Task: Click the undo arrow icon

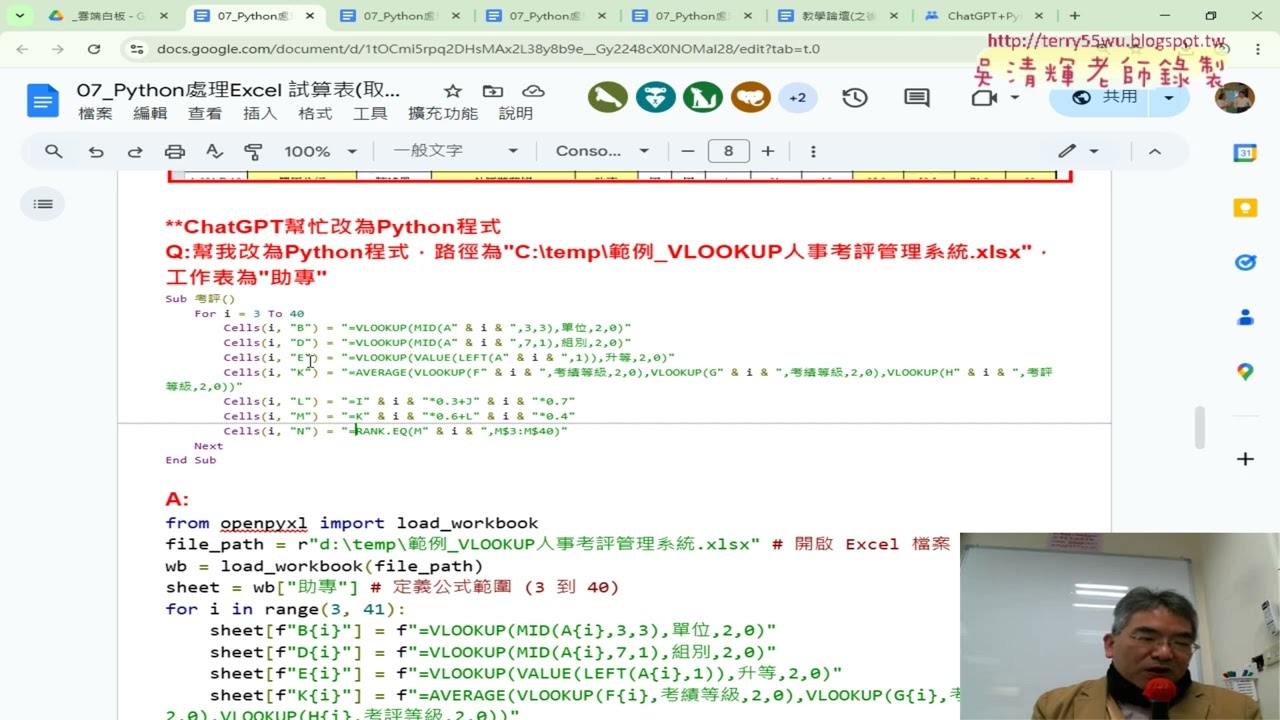Action: (96, 151)
